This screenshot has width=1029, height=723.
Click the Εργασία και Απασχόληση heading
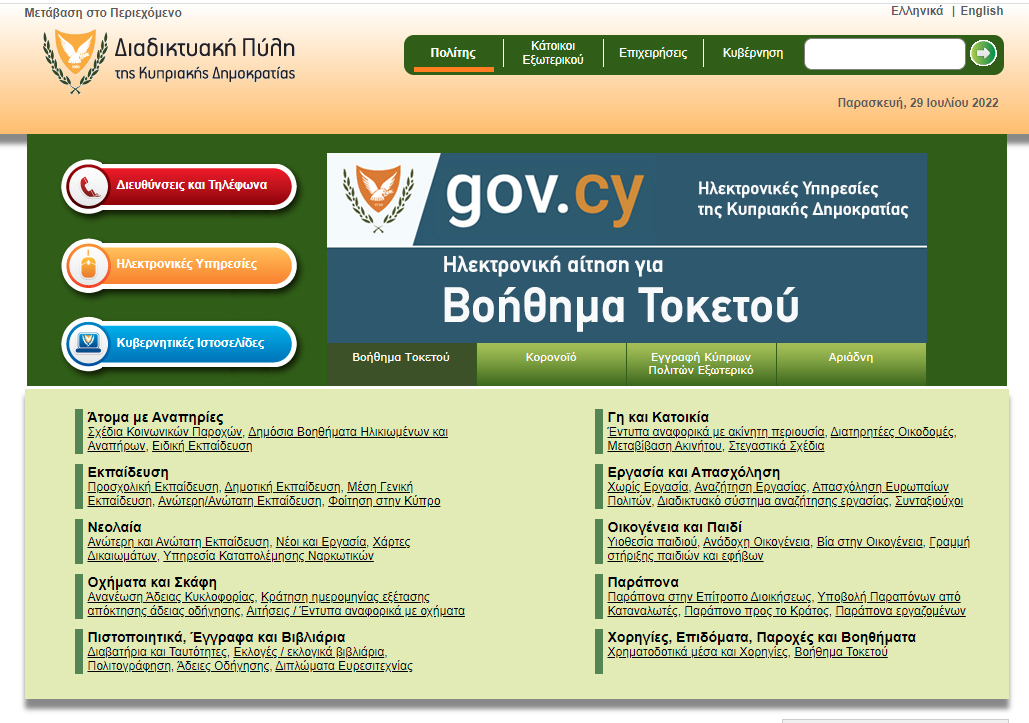click(694, 472)
